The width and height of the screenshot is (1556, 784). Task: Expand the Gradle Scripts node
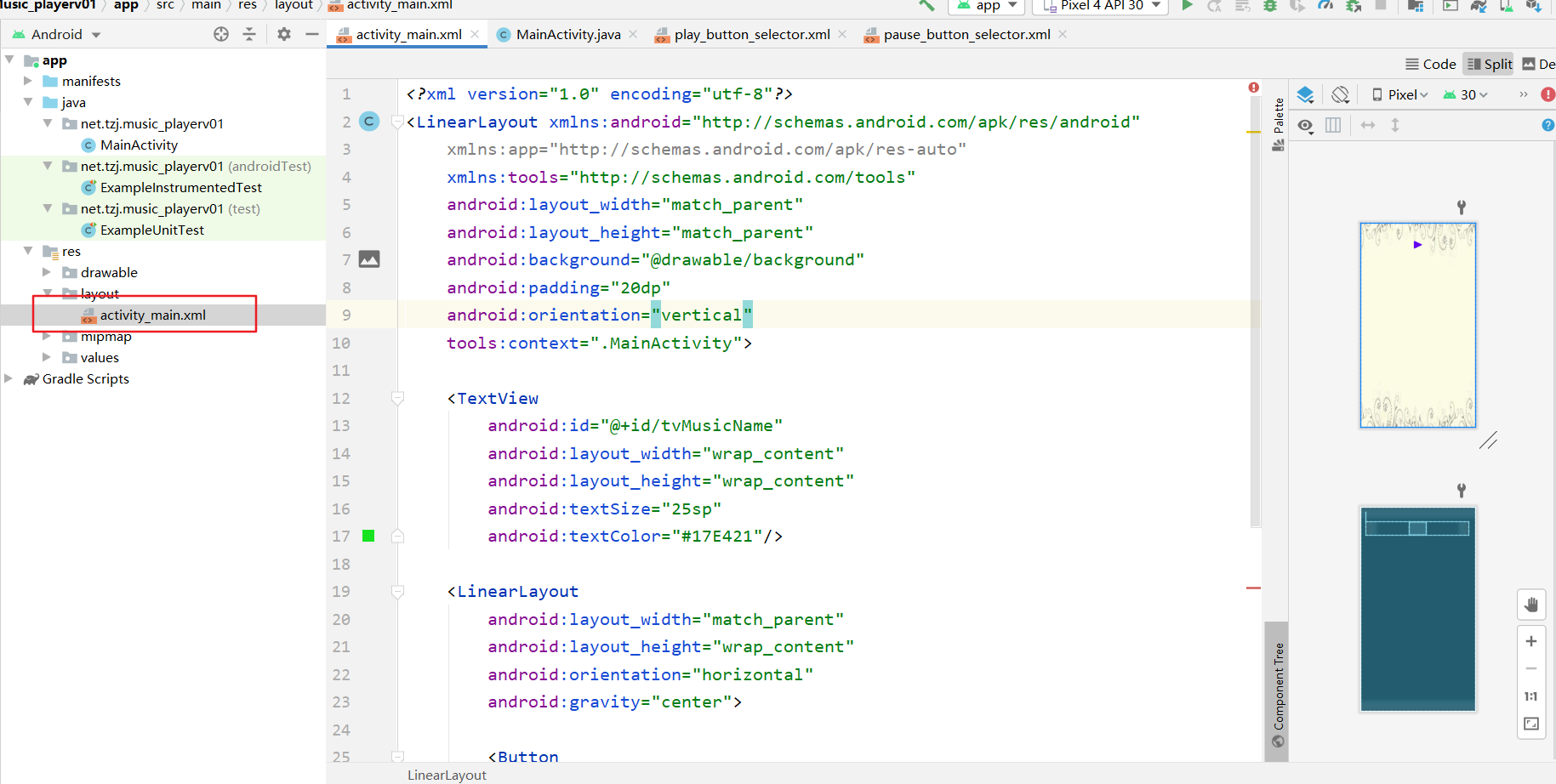[9, 378]
